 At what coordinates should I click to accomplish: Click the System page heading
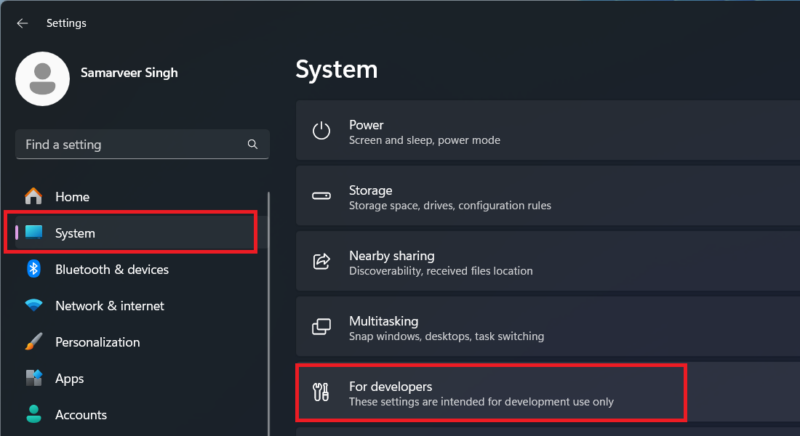click(x=337, y=69)
